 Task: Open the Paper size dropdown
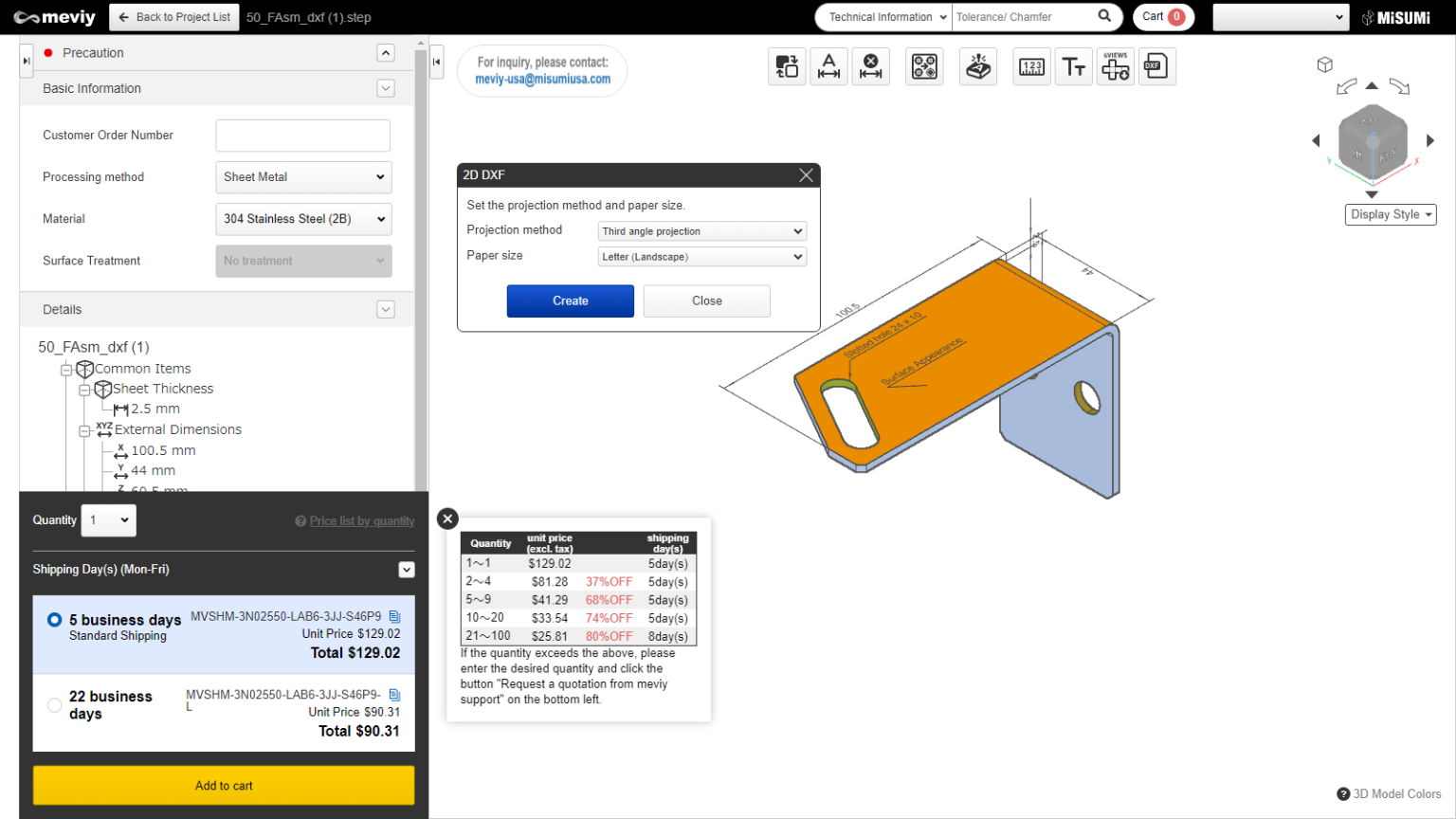click(x=701, y=256)
